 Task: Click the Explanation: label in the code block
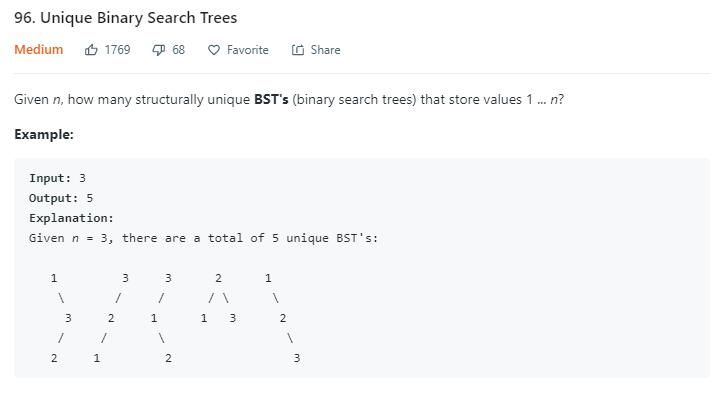(71, 218)
